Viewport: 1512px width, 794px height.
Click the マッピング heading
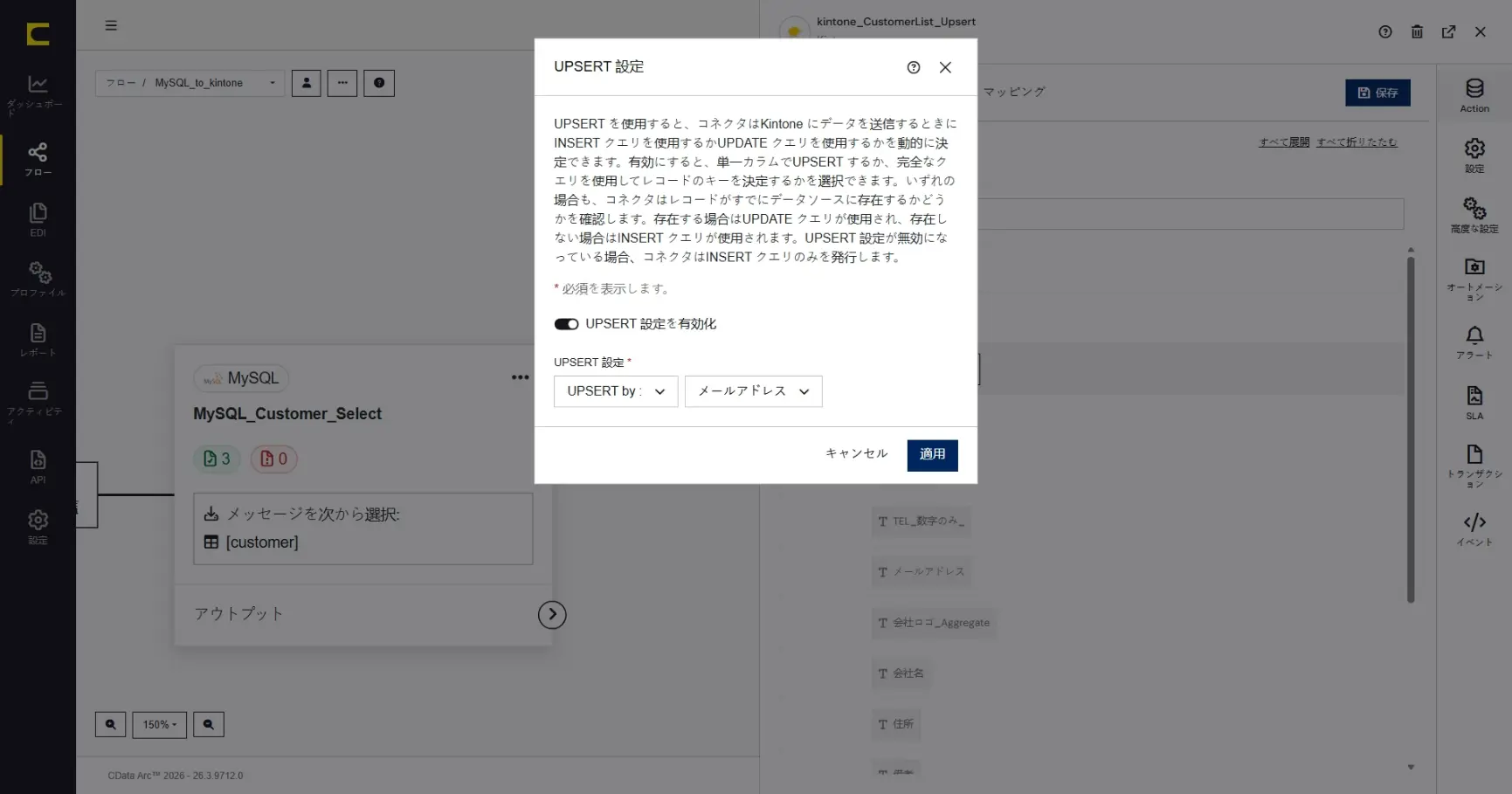coord(1014,92)
